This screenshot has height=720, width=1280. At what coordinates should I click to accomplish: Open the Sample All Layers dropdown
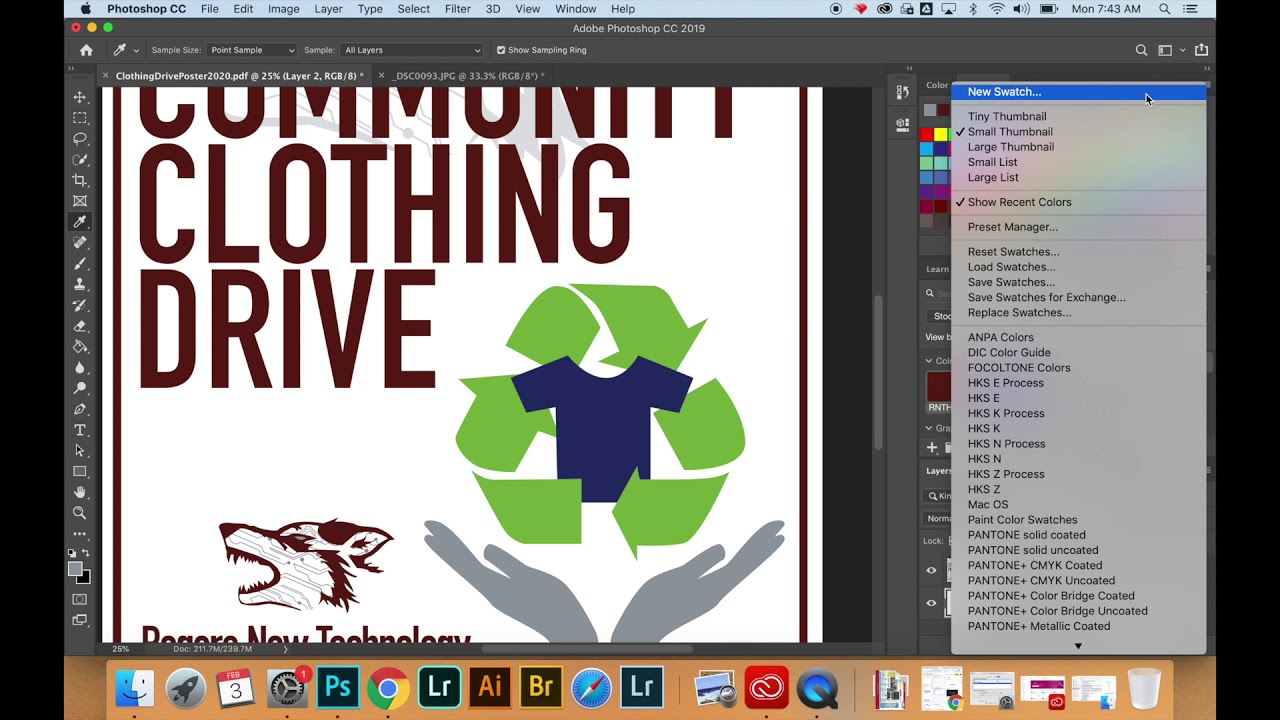coord(411,50)
